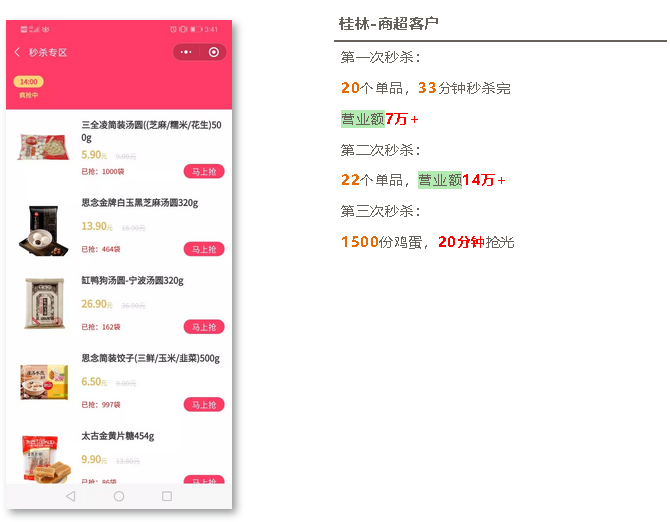Viewport: 670px width, 522px height.
Task: Open the 太古金黄片糖 product image
Action: pos(46,459)
